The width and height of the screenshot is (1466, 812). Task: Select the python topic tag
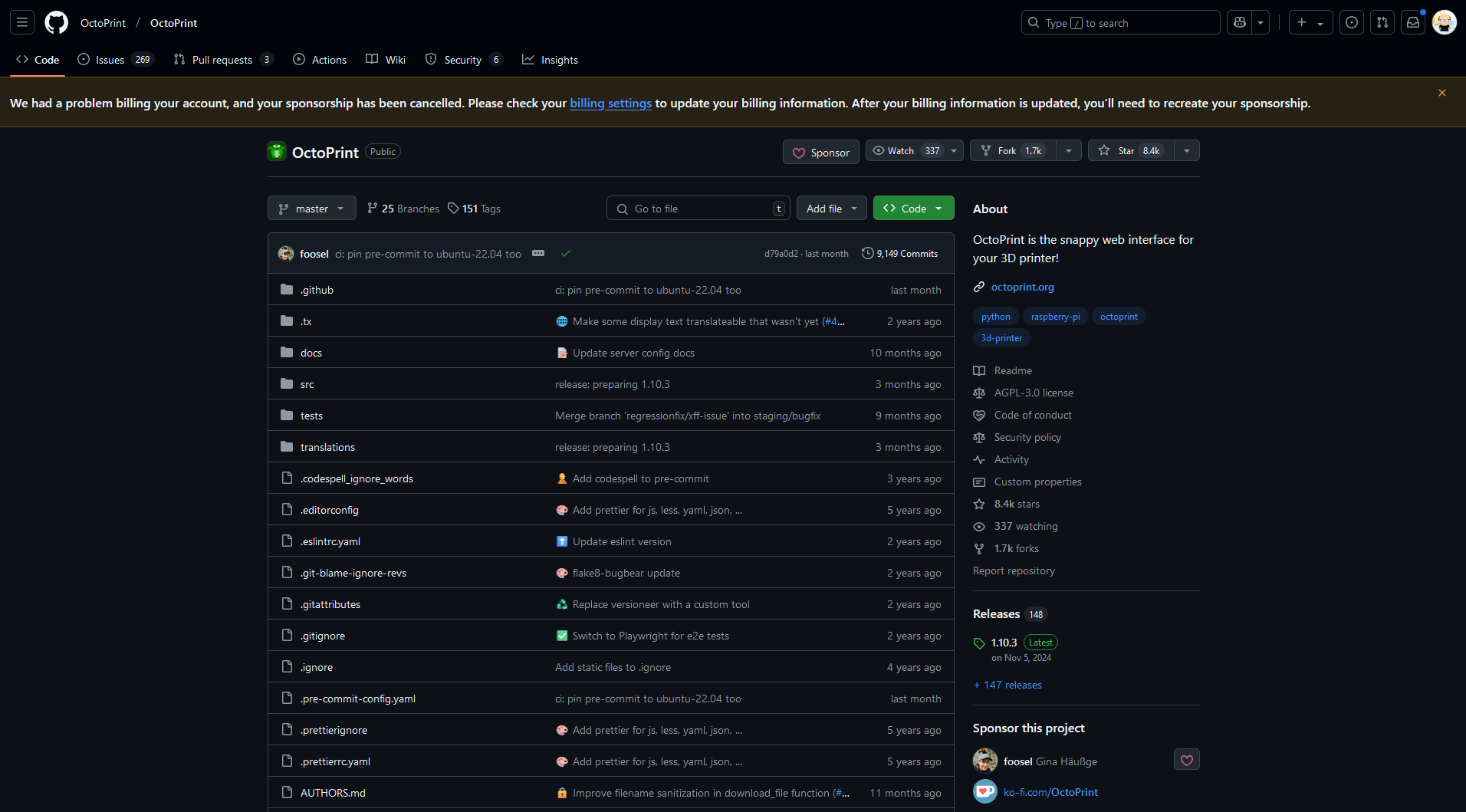(x=995, y=317)
